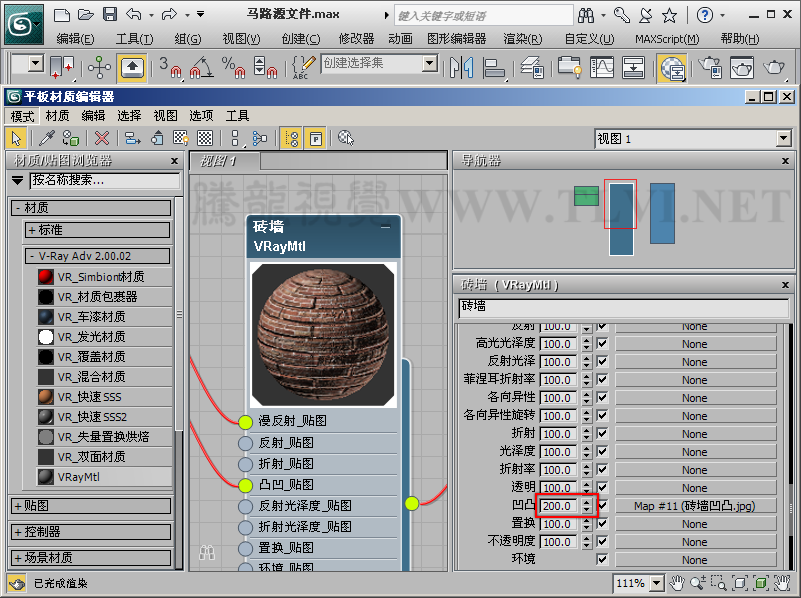This screenshot has height=598, width=801.
Task: Click the Mirror tool icon
Action: [461, 67]
